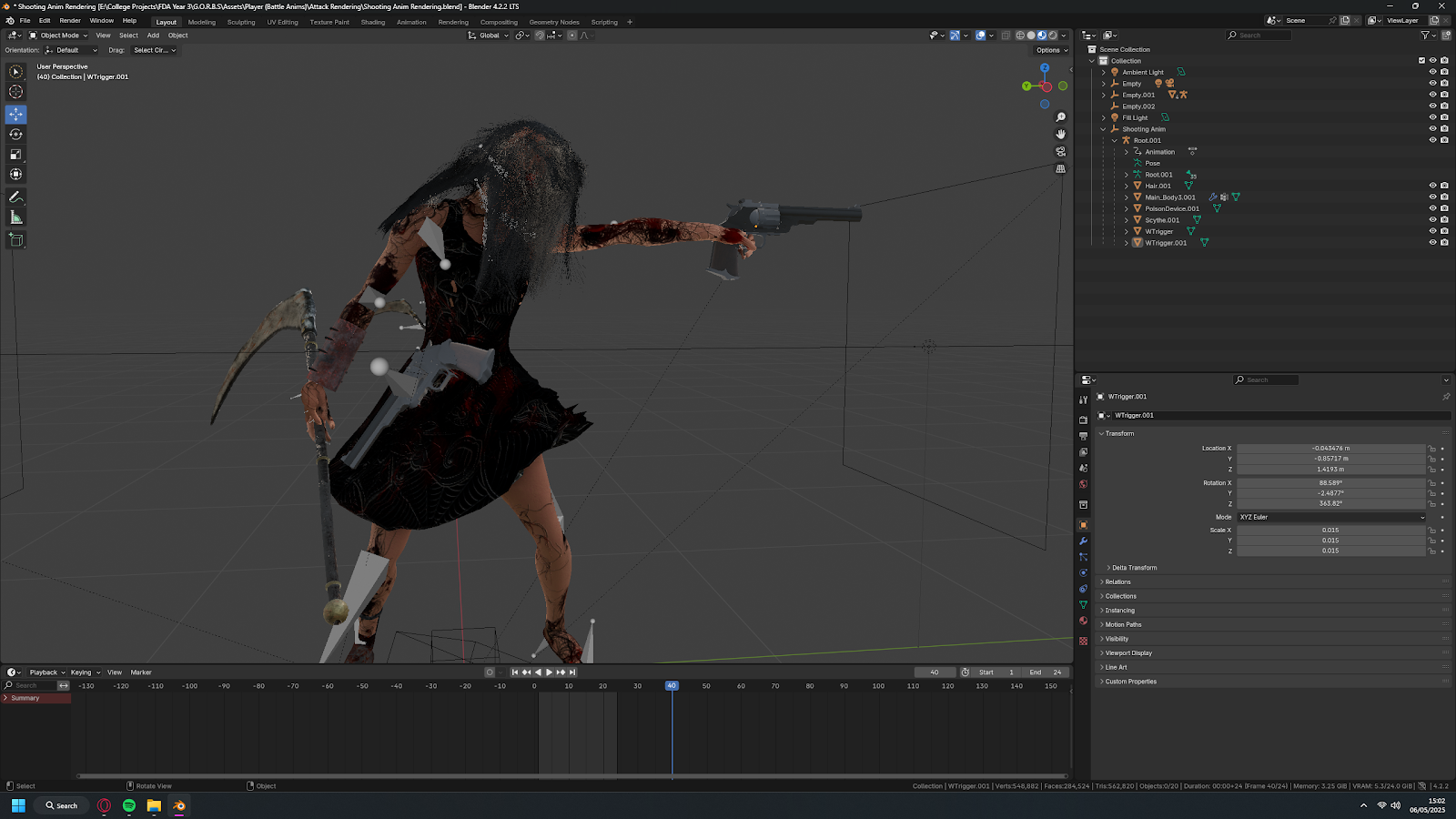The width and height of the screenshot is (1456, 819).
Task: Open the Material properties tab
Action: pyautogui.click(x=1083, y=621)
